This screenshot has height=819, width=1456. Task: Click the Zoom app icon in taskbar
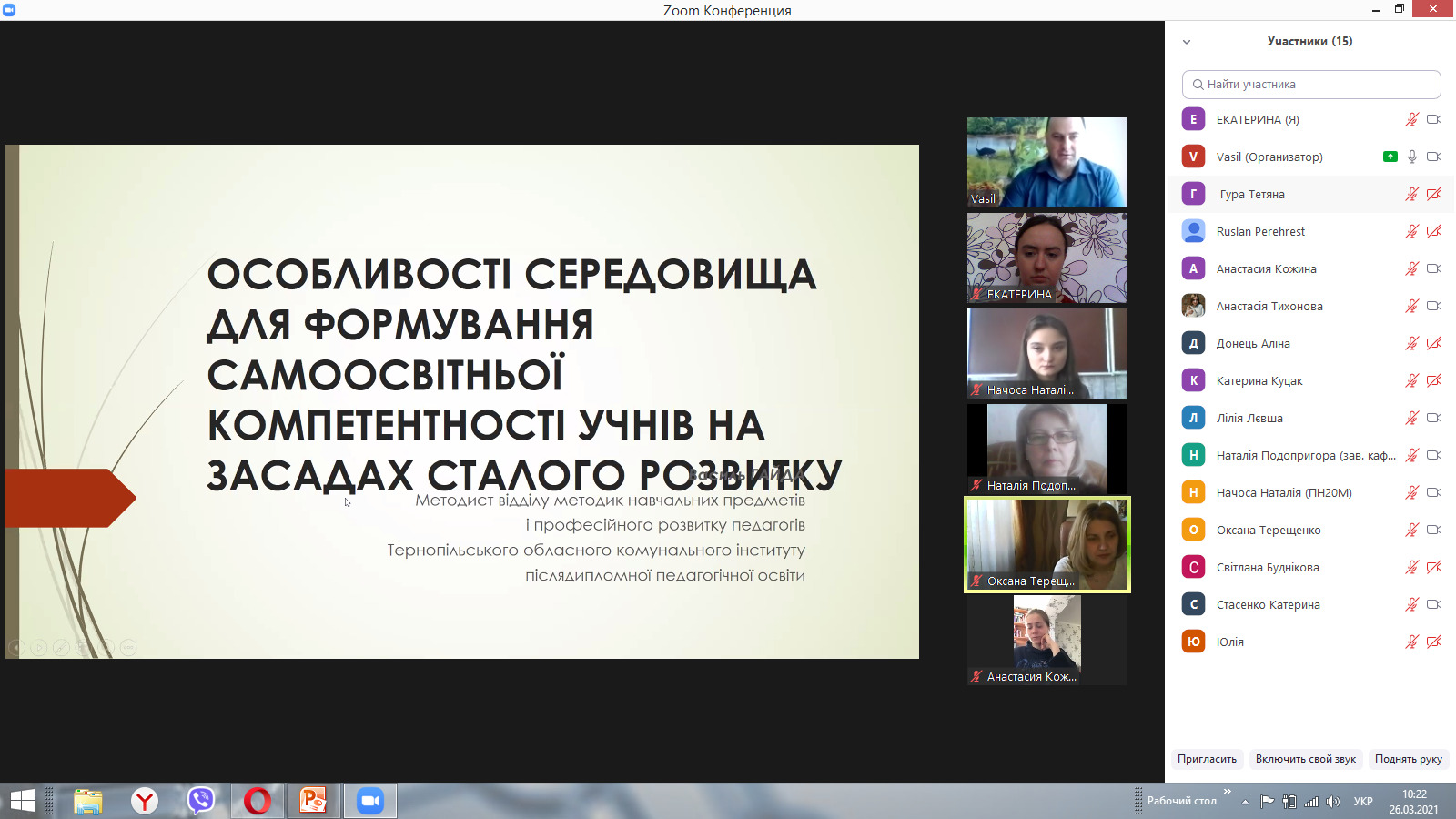369,801
